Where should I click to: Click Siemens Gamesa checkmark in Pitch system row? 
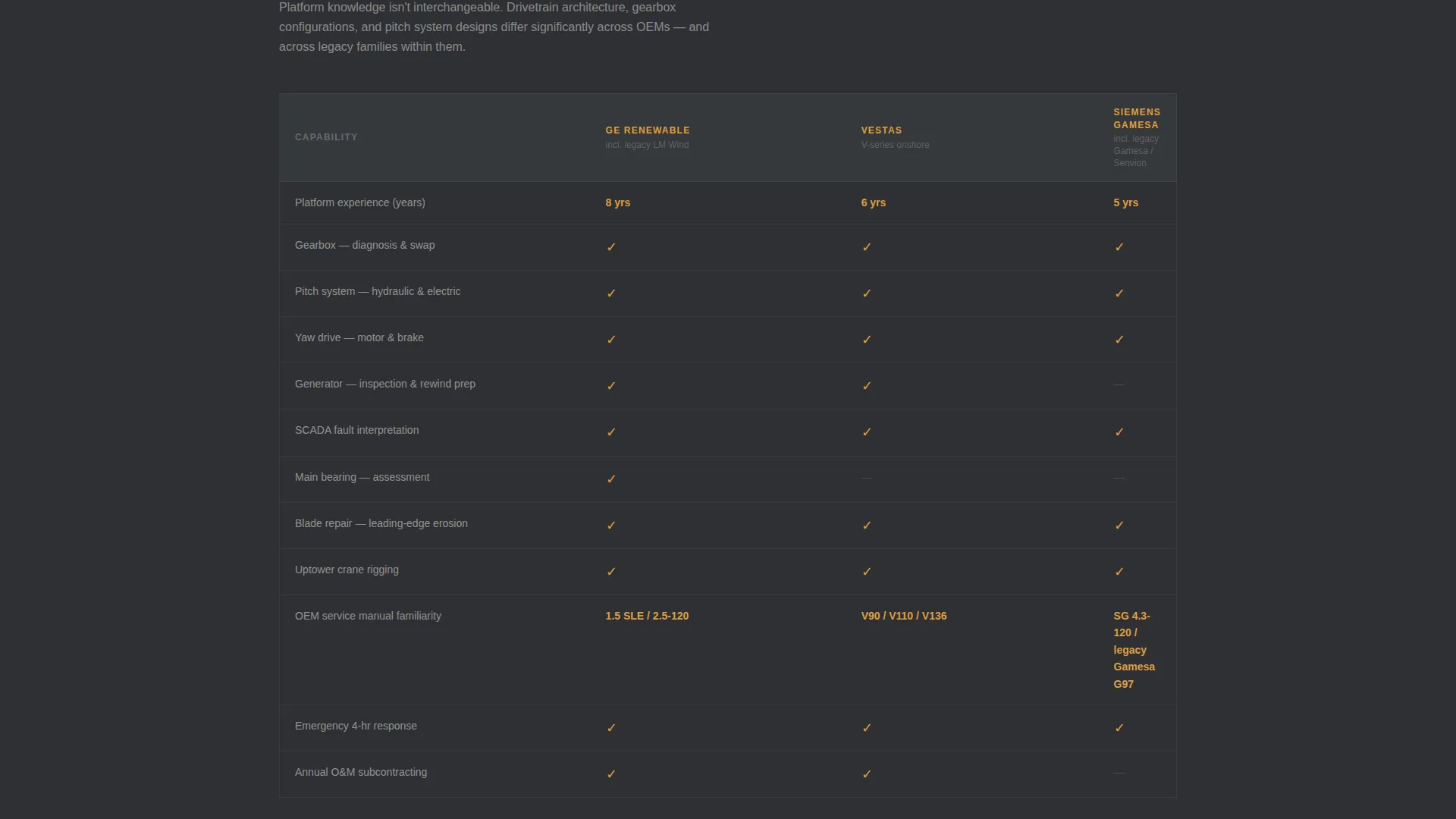tap(1119, 293)
